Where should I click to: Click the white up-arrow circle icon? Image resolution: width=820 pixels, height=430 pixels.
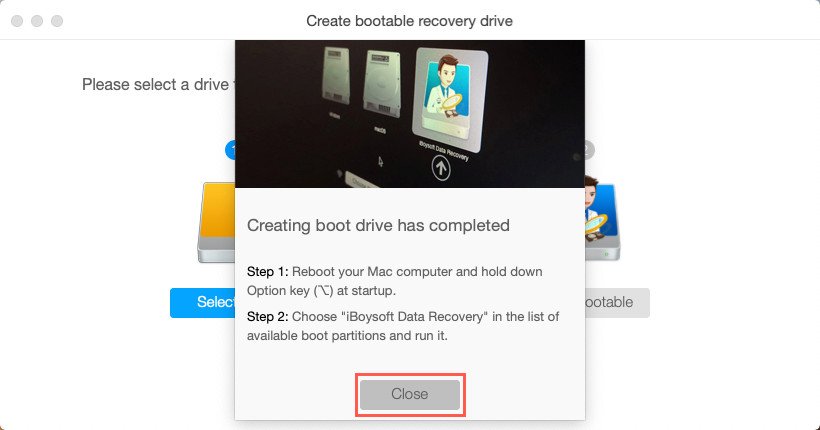tap(441, 168)
